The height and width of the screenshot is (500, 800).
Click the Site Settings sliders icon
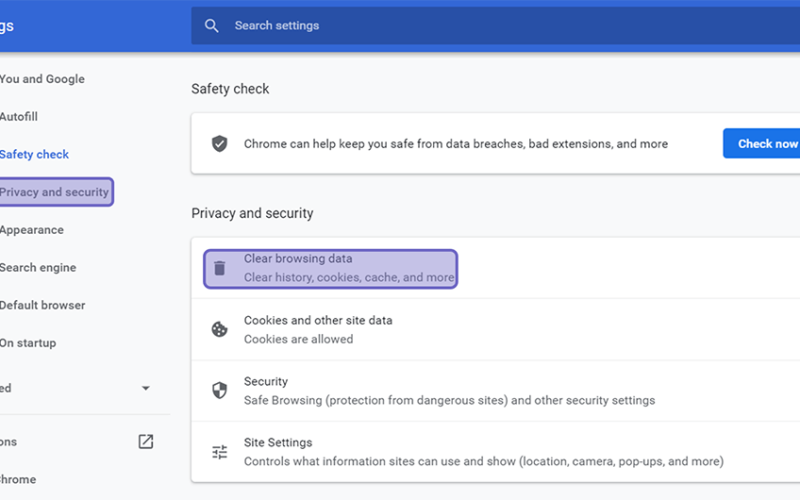tap(219, 452)
